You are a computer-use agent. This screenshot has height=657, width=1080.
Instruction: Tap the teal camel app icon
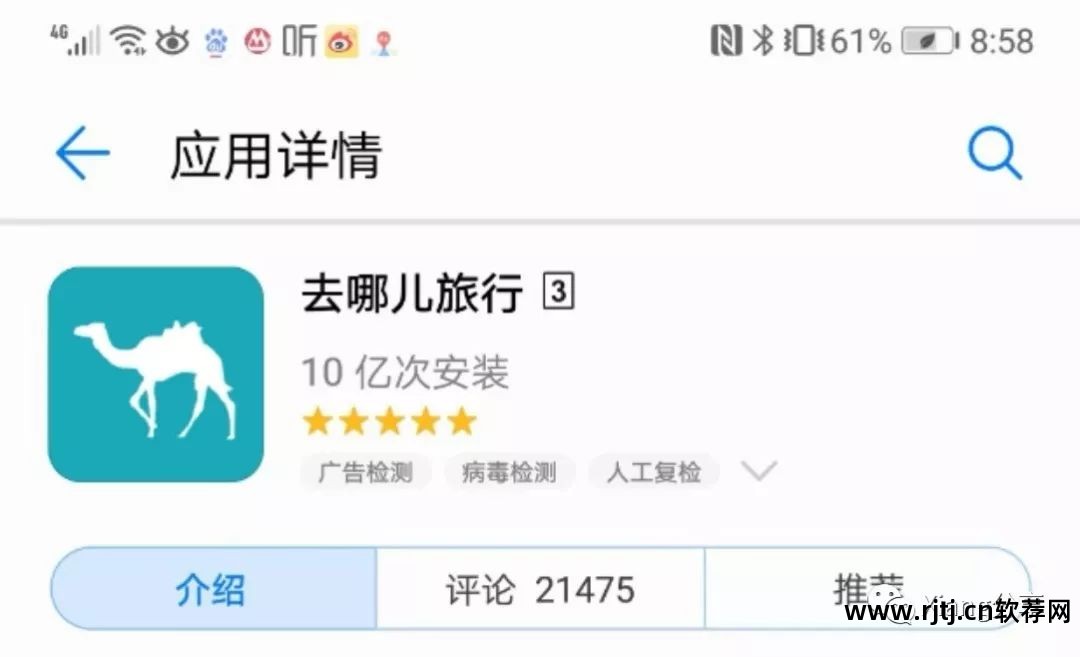tap(156, 374)
